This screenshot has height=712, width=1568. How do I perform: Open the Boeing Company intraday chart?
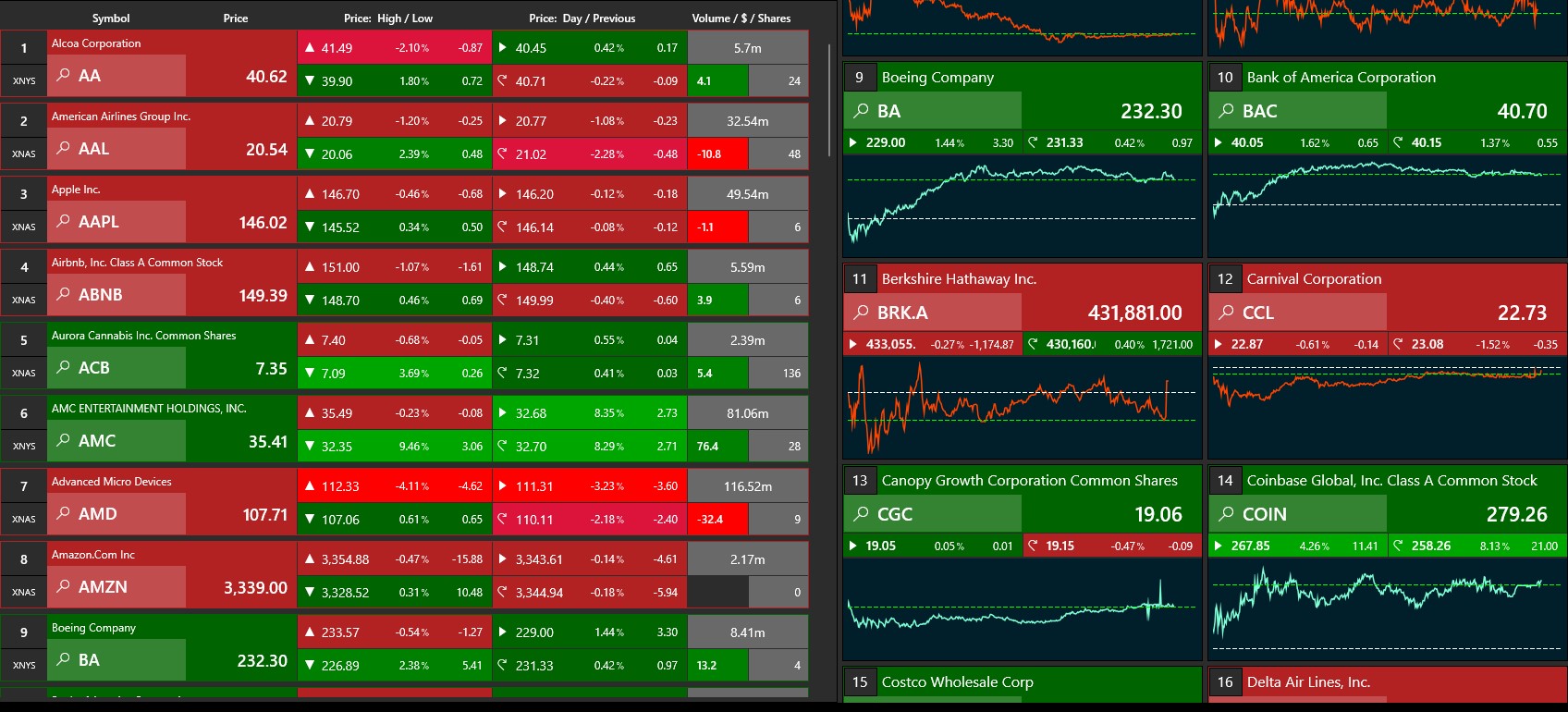[1022, 205]
